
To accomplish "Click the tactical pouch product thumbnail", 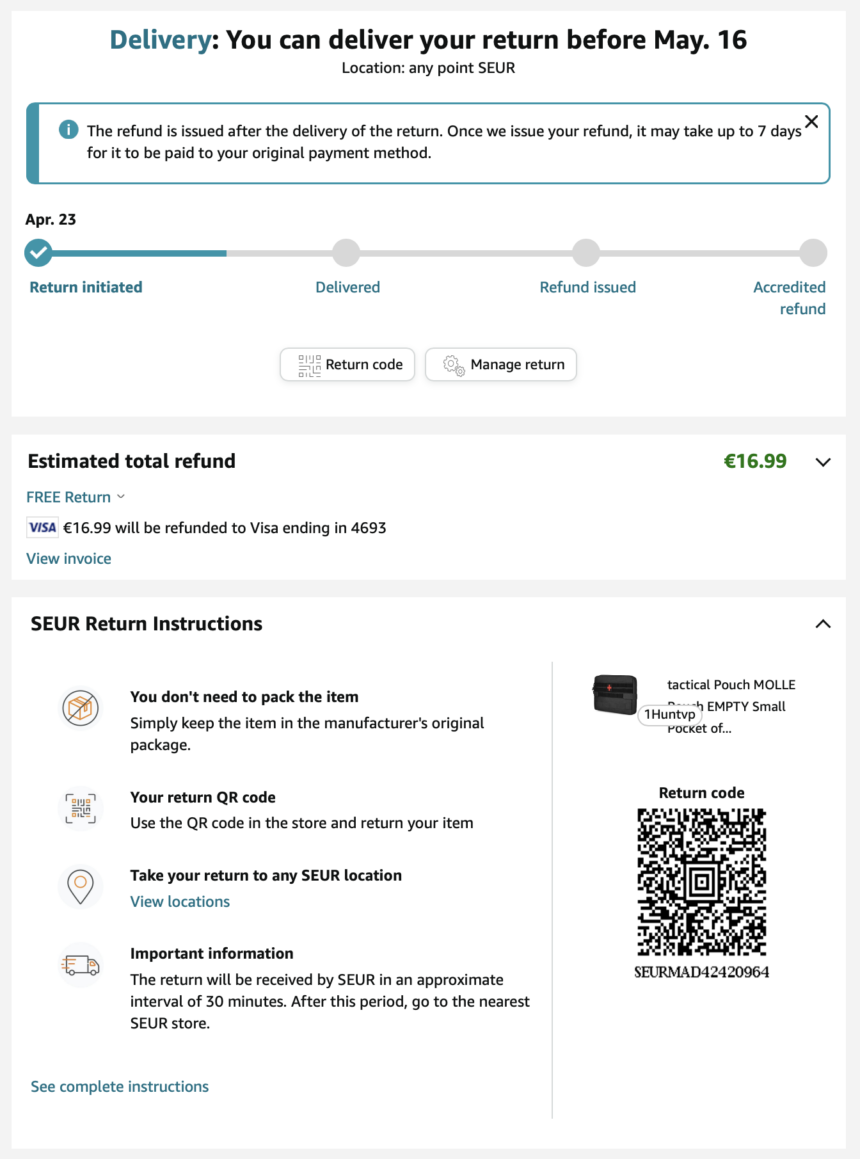I will click(x=615, y=694).
